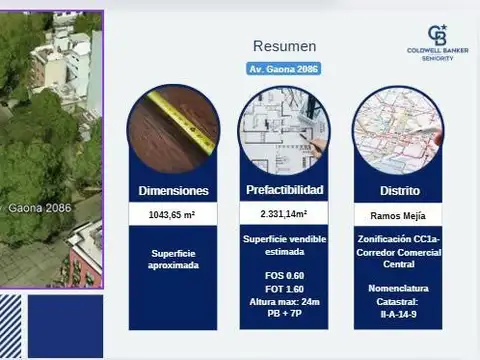The image size is (480, 360).
Task: Click the 'SENIORITY' text under the logo
Action: point(437,58)
